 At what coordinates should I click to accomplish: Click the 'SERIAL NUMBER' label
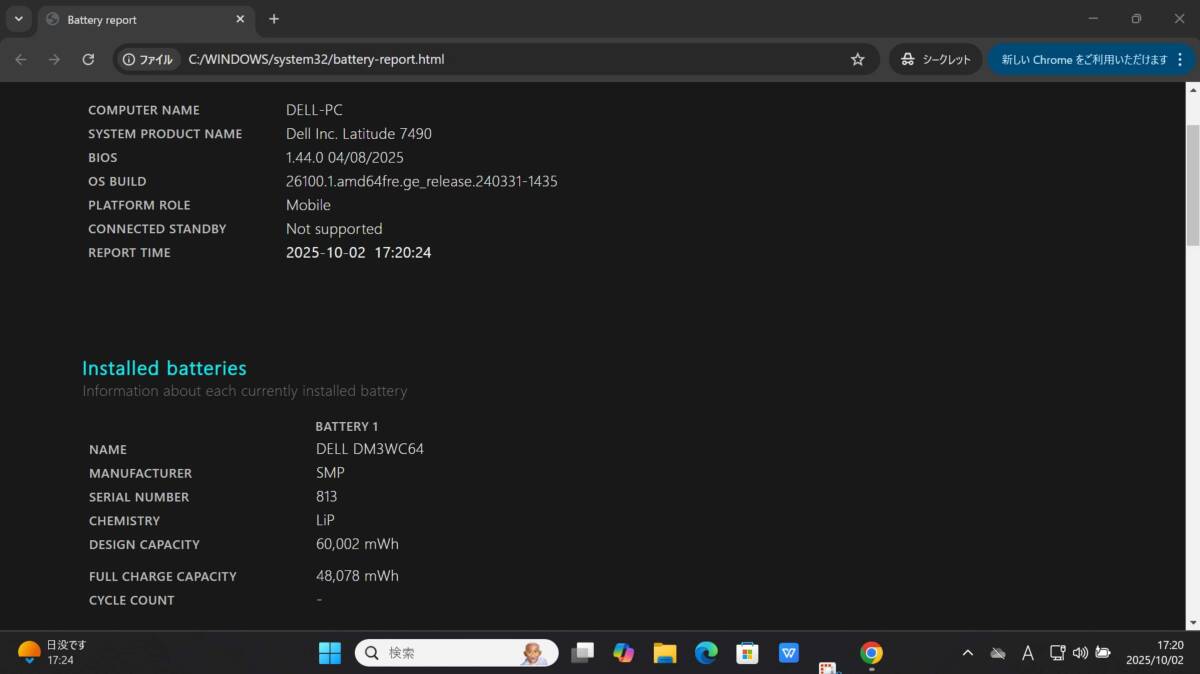(139, 497)
